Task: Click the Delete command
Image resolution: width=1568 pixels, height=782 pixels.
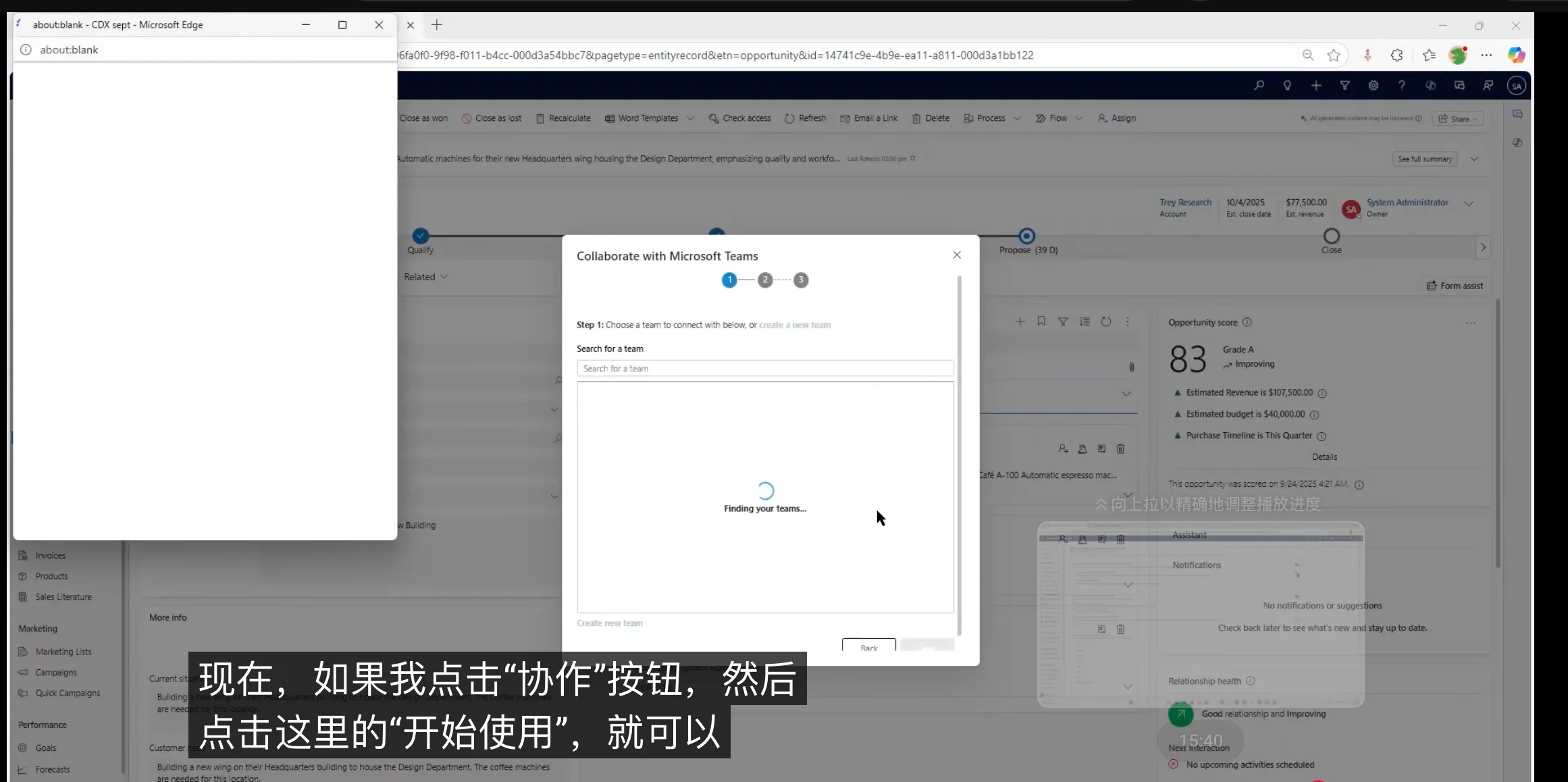Action: 931,118
